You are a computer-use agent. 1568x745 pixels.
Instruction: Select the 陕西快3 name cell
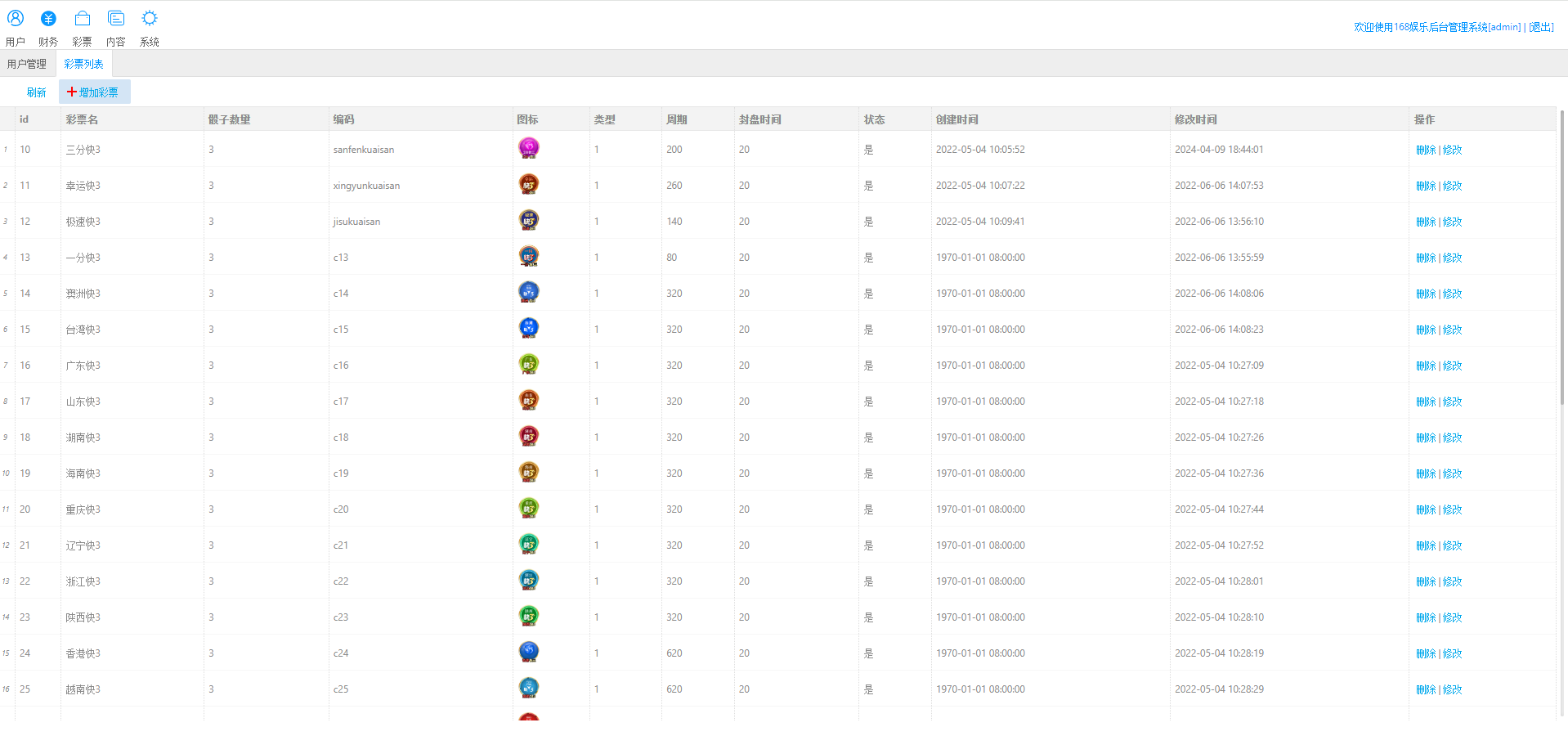tap(132, 617)
